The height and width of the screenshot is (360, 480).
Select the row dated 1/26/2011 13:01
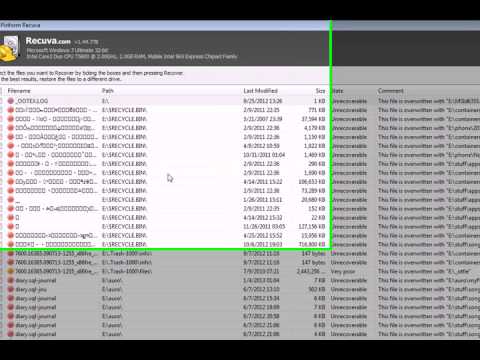[240, 200]
